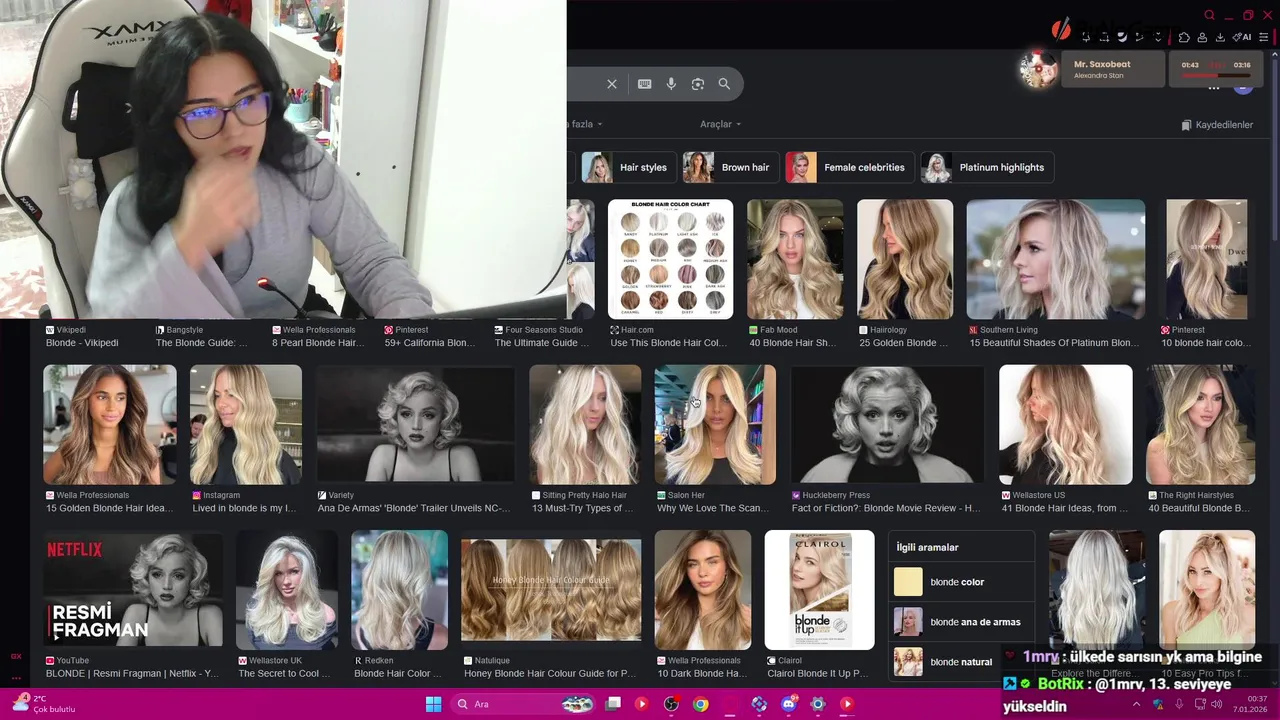Open the browser AI assistant button
The width and height of the screenshot is (1280, 720).
pos(1243,37)
